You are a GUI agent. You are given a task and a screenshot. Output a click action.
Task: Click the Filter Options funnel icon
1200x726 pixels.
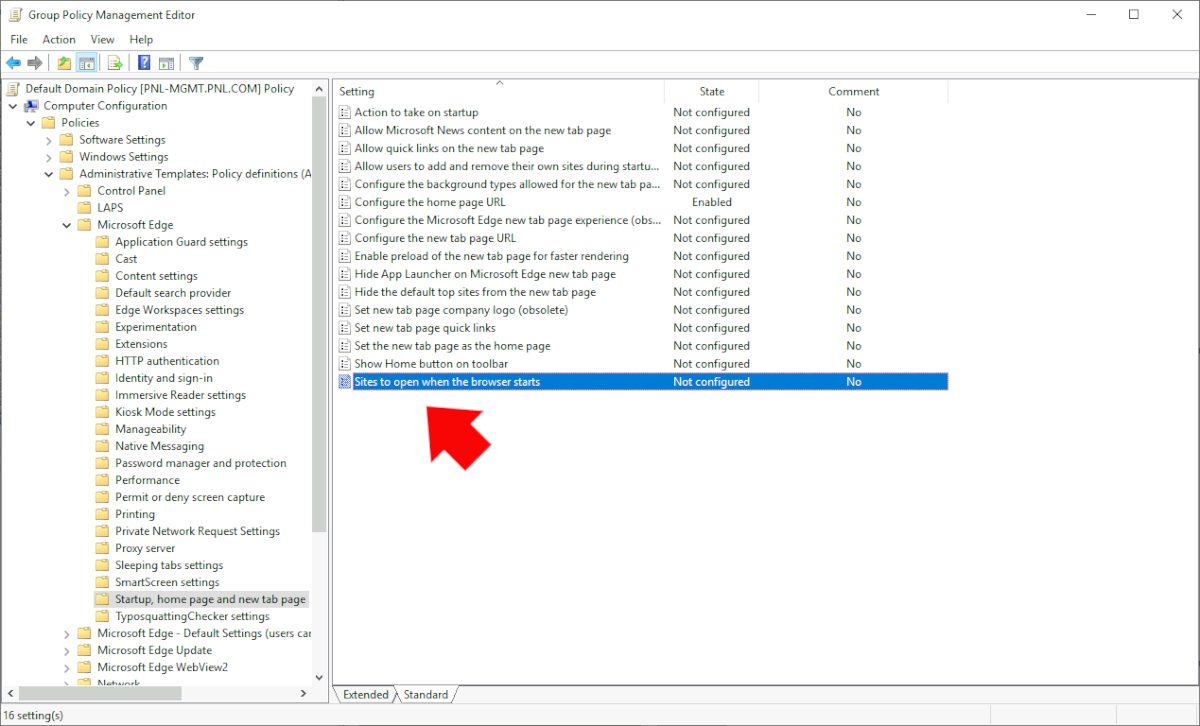click(196, 62)
